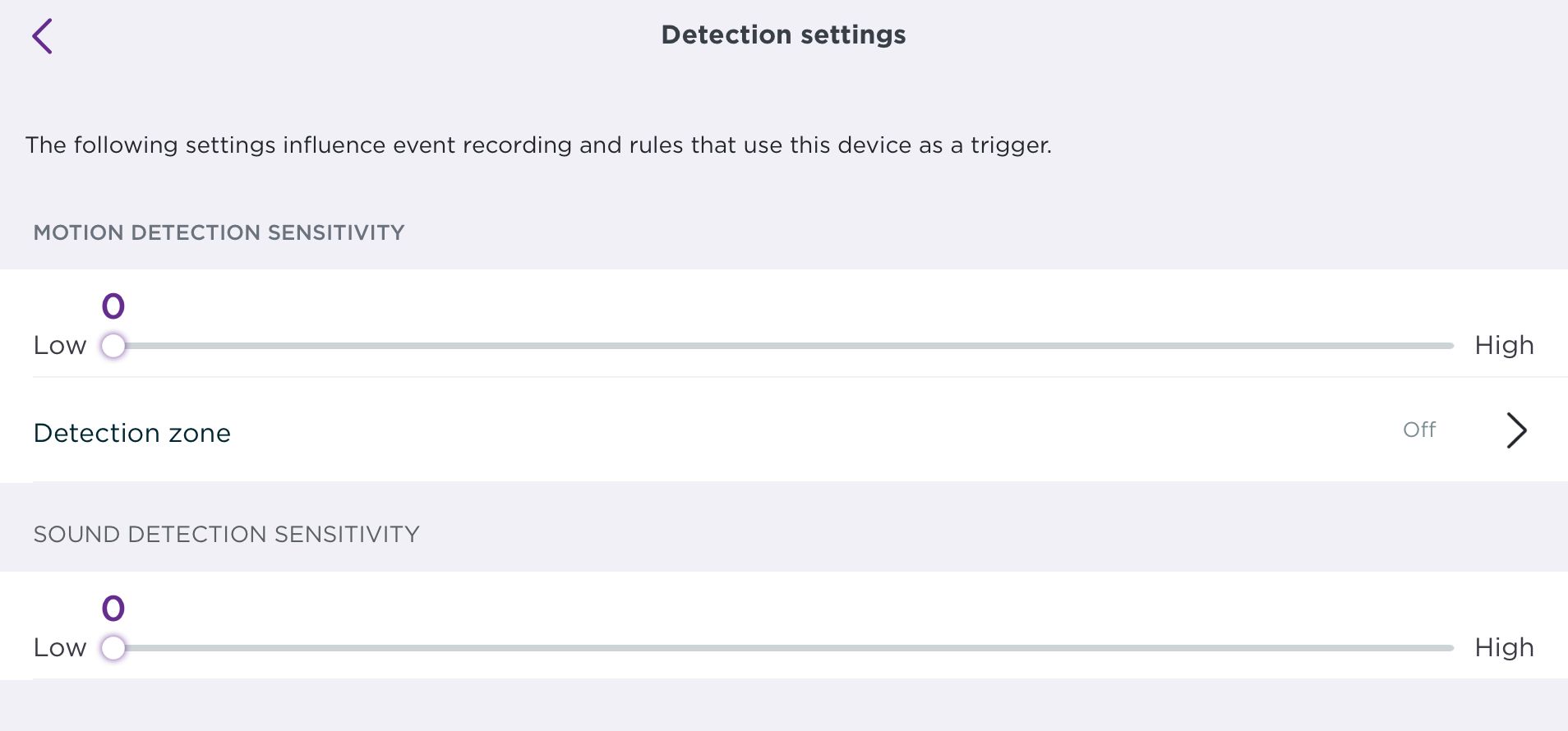Turn on motion detection by moving slider knob

click(113, 346)
